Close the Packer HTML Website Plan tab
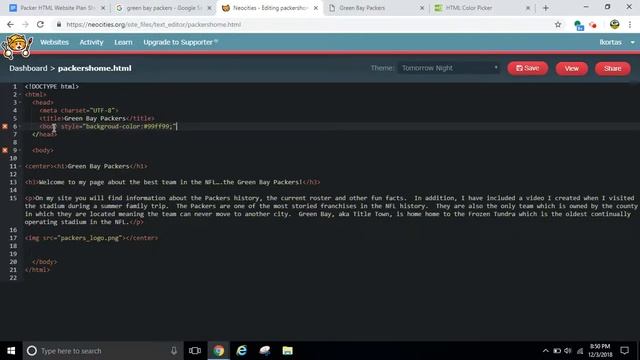The height and width of the screenshot is (360, 640). click(x=103, y=8)
